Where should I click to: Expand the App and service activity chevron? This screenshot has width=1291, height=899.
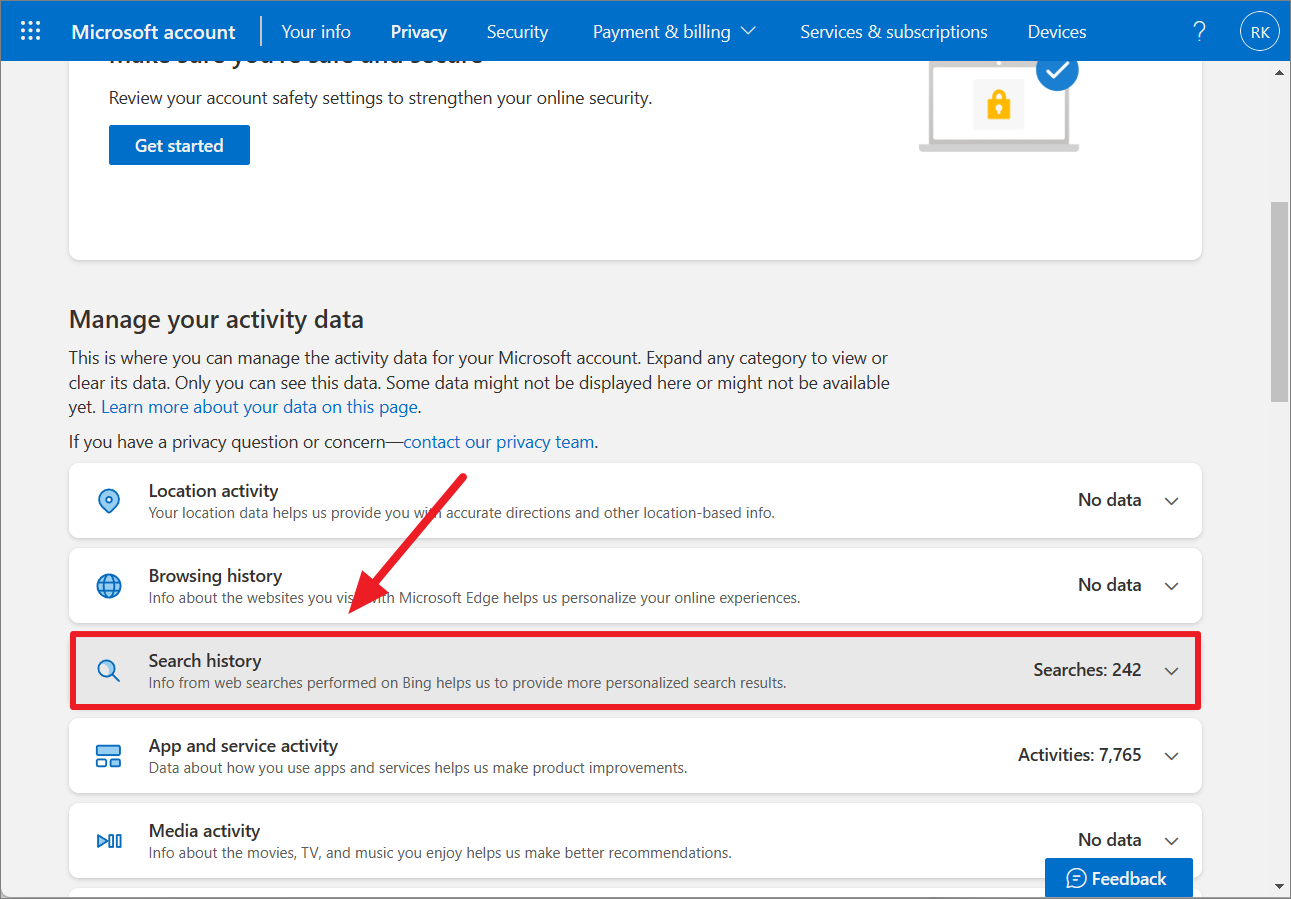pyautogui.click(x=1172, y=756)
